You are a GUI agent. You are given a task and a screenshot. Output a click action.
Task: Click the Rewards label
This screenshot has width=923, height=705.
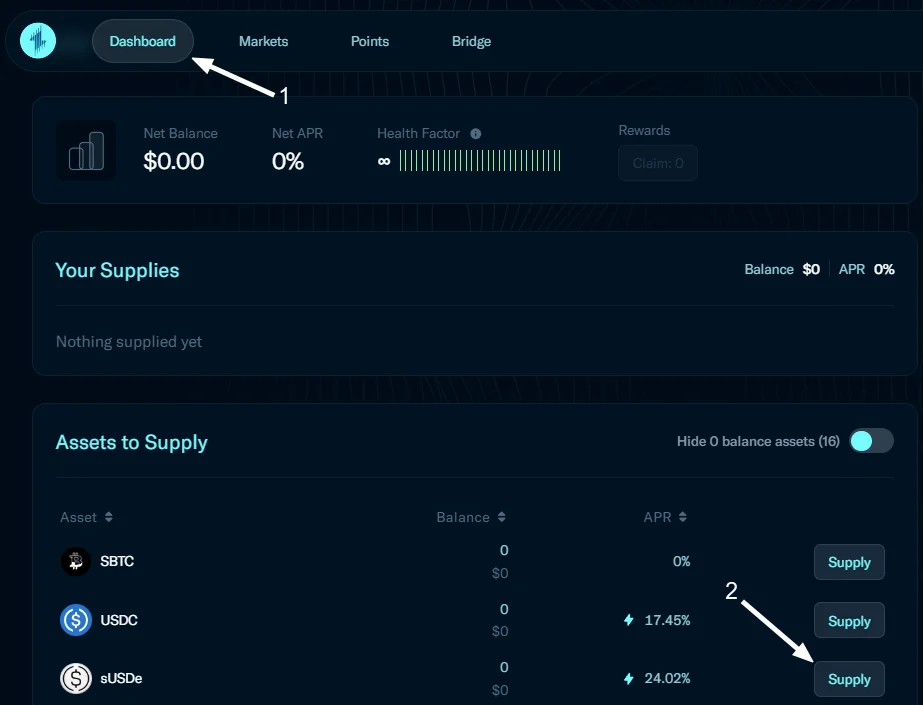(644, 130)
